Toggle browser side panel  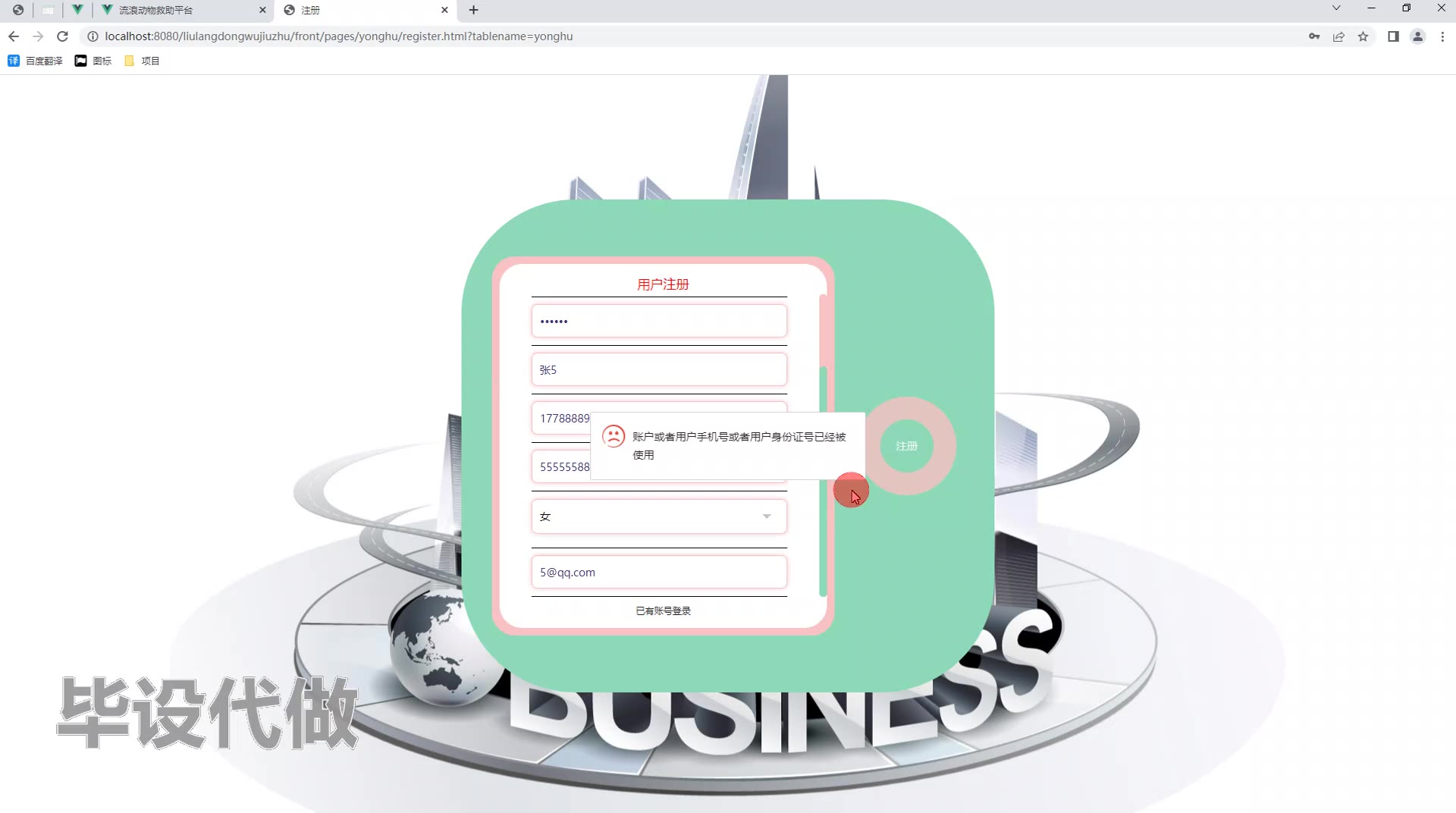point(1393,36)
